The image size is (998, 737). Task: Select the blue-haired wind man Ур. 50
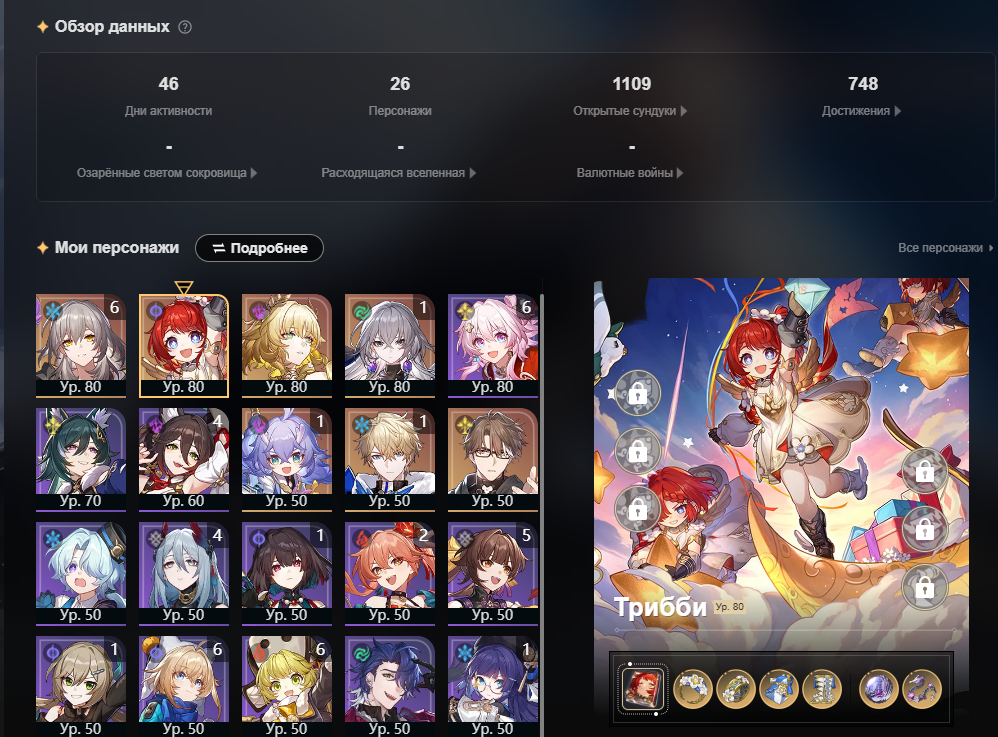pos(390,686)
